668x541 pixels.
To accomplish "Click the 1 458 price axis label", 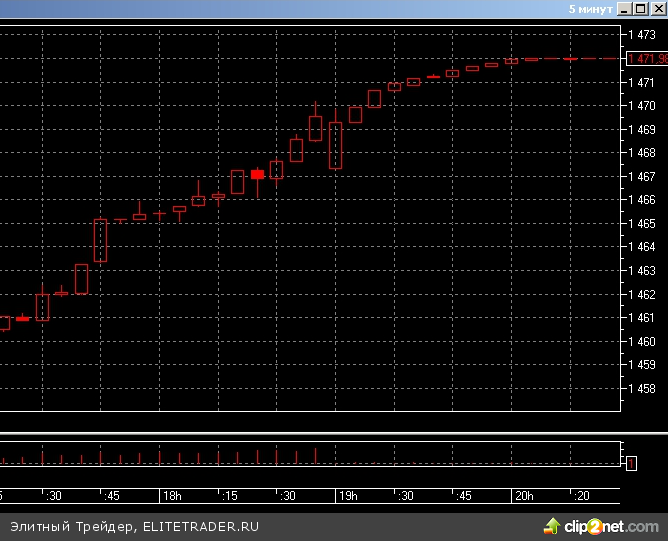I will pyautogui.click(x=641, y=389).
